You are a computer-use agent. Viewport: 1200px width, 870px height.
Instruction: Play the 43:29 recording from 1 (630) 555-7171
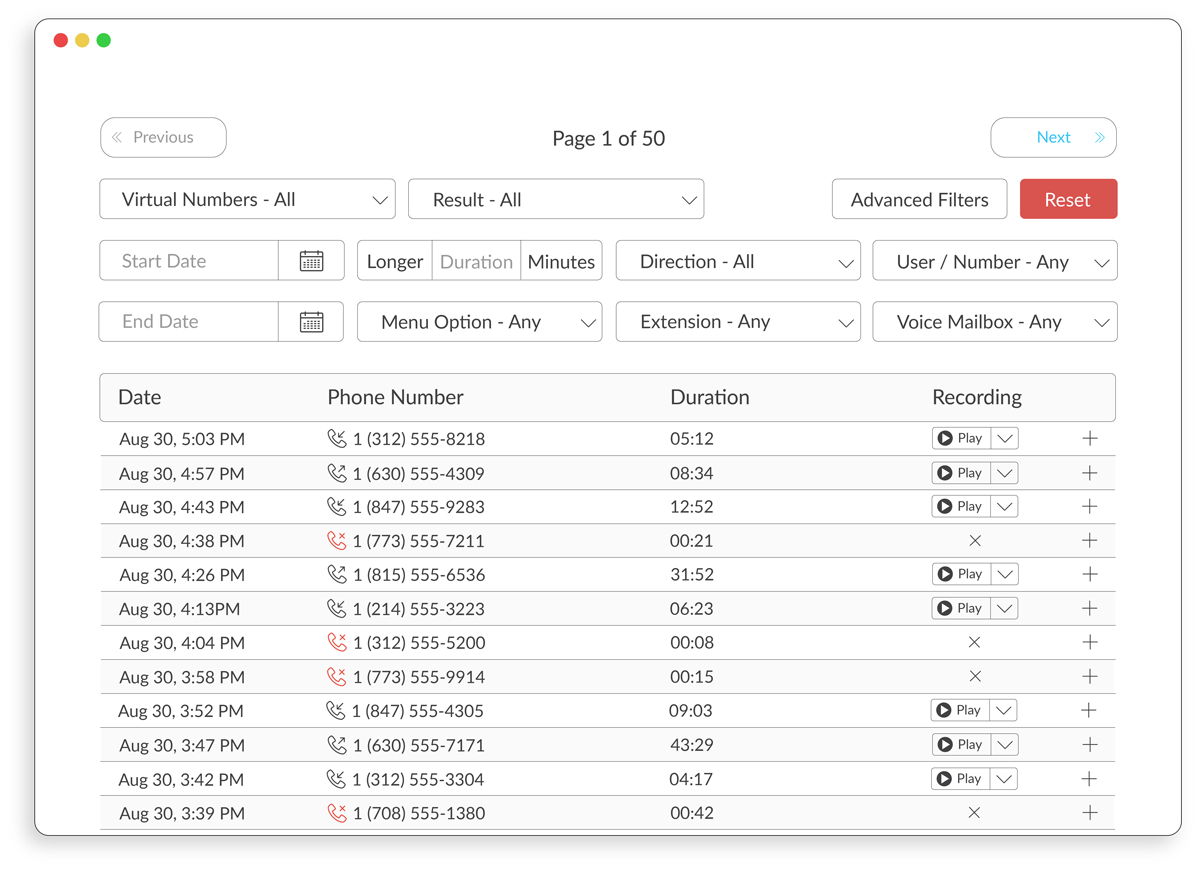coord(961,744)
